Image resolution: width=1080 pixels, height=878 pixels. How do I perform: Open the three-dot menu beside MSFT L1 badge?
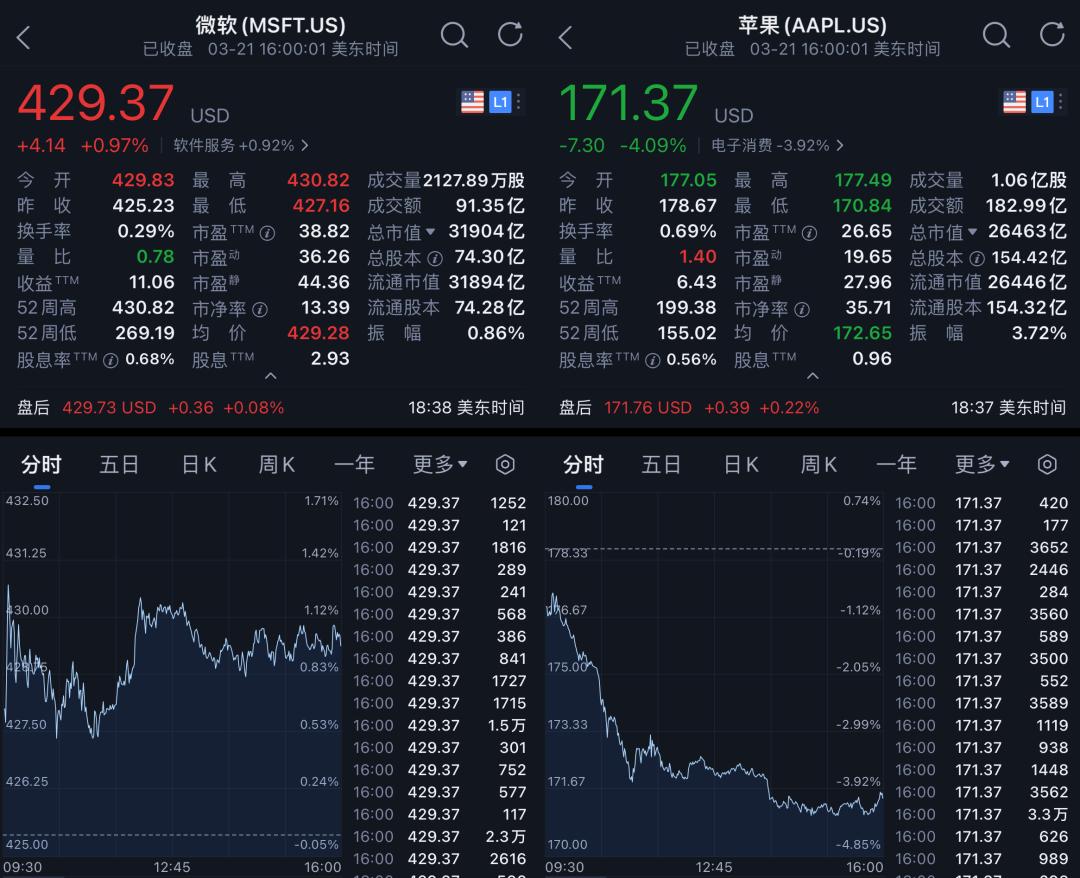[x=519, y=102]
